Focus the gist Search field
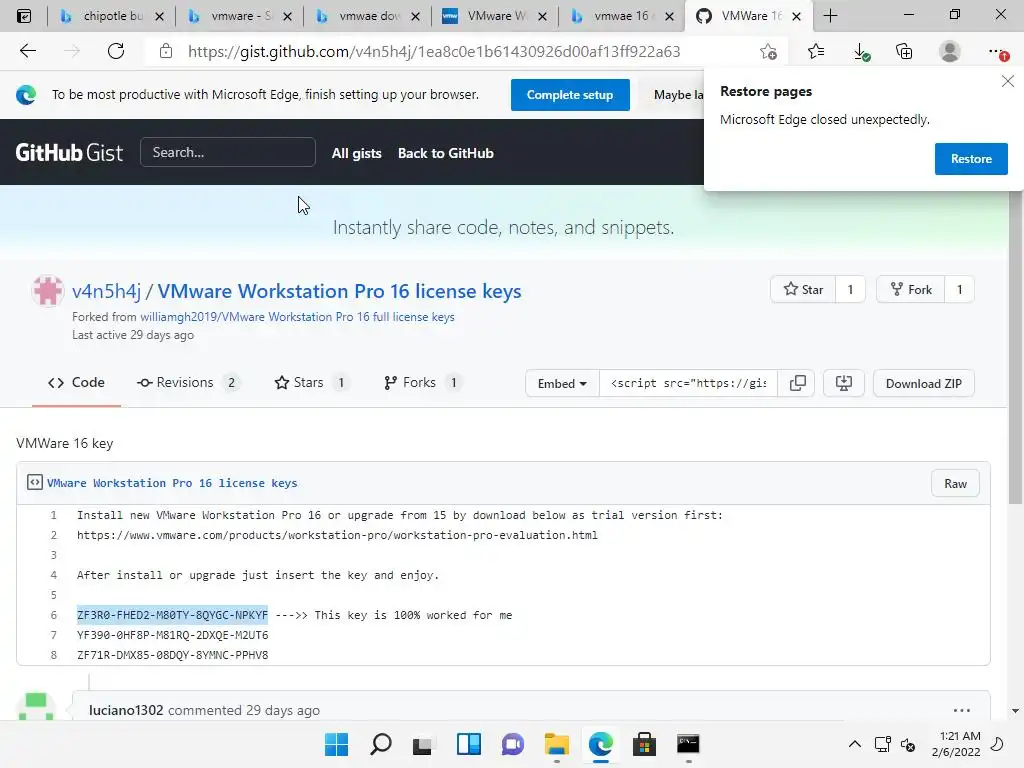Viewport: 1024px width, 768px height. pos(228,152)
